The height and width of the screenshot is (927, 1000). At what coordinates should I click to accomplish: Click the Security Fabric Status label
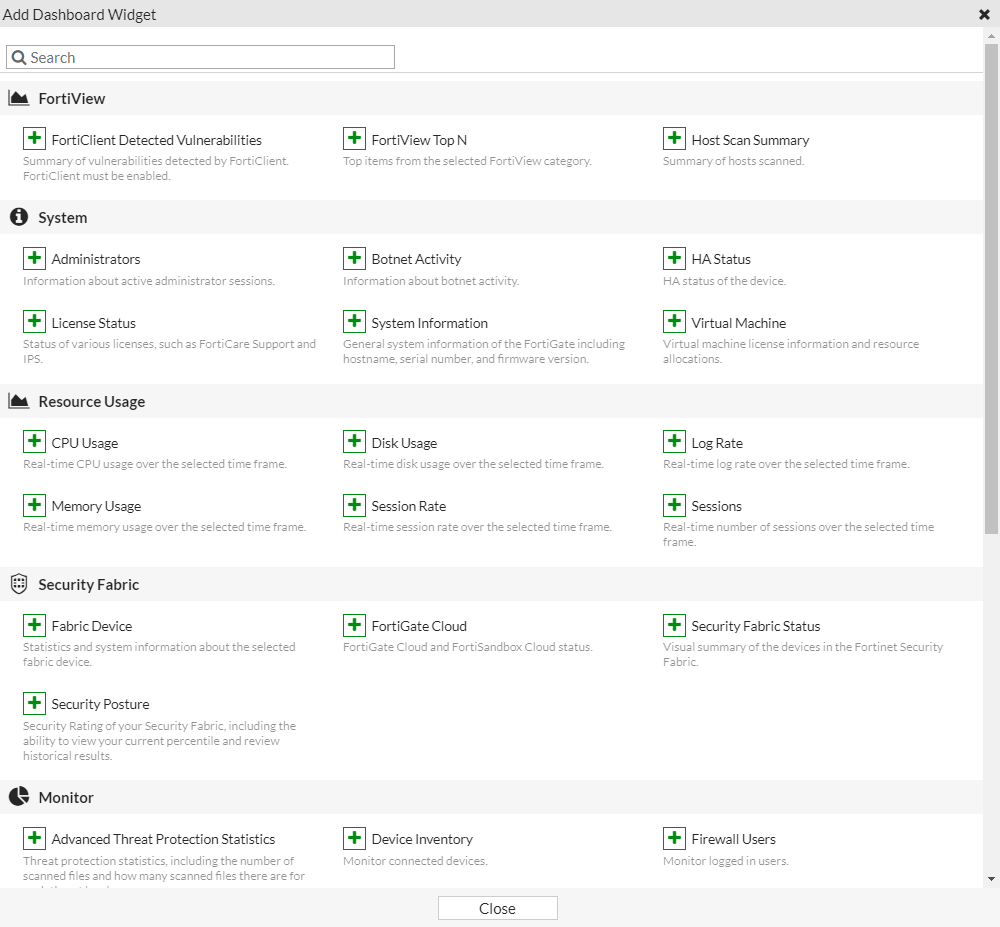755,626
